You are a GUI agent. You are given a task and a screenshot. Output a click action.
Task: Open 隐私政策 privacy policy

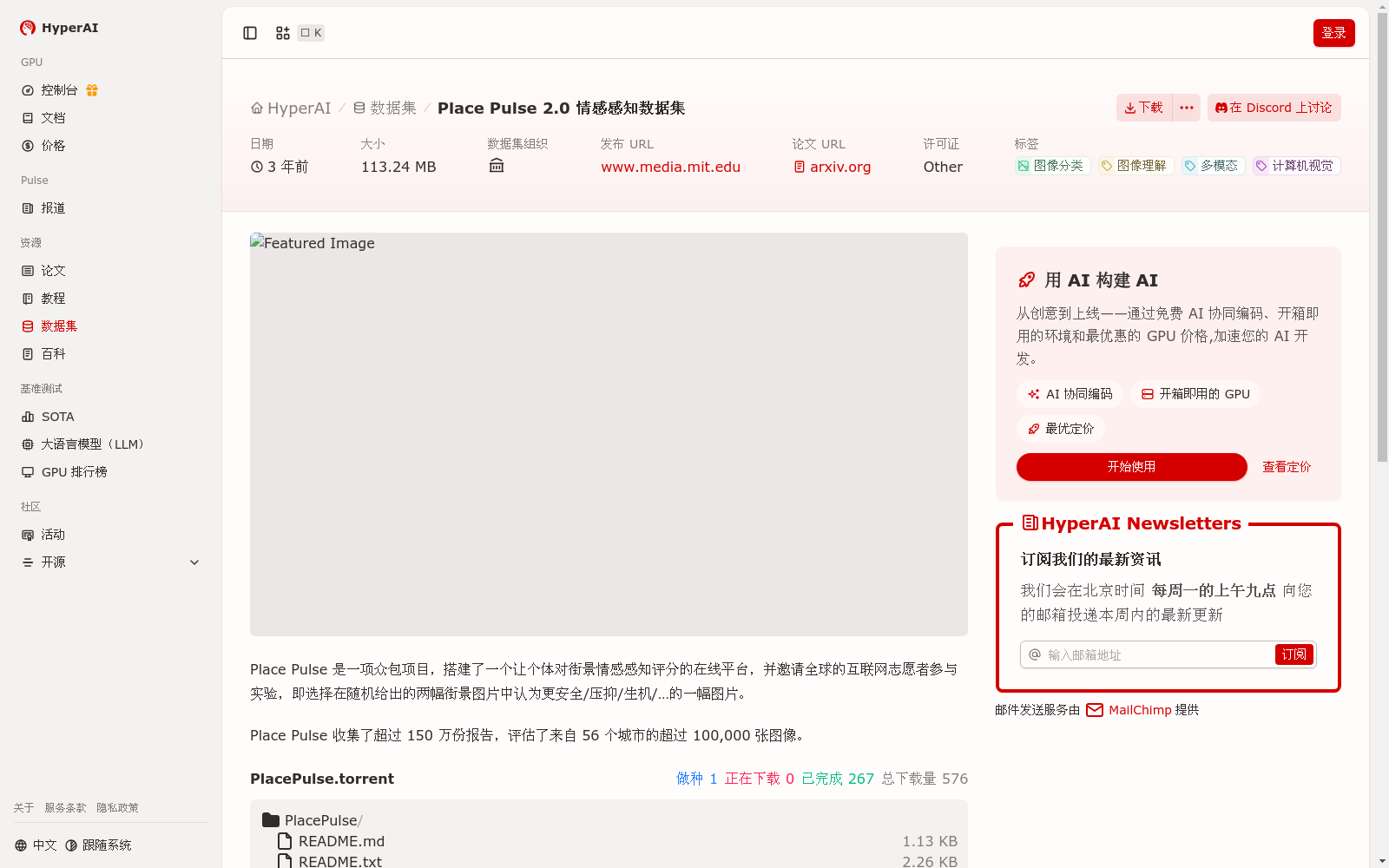(x=117, y=808)
